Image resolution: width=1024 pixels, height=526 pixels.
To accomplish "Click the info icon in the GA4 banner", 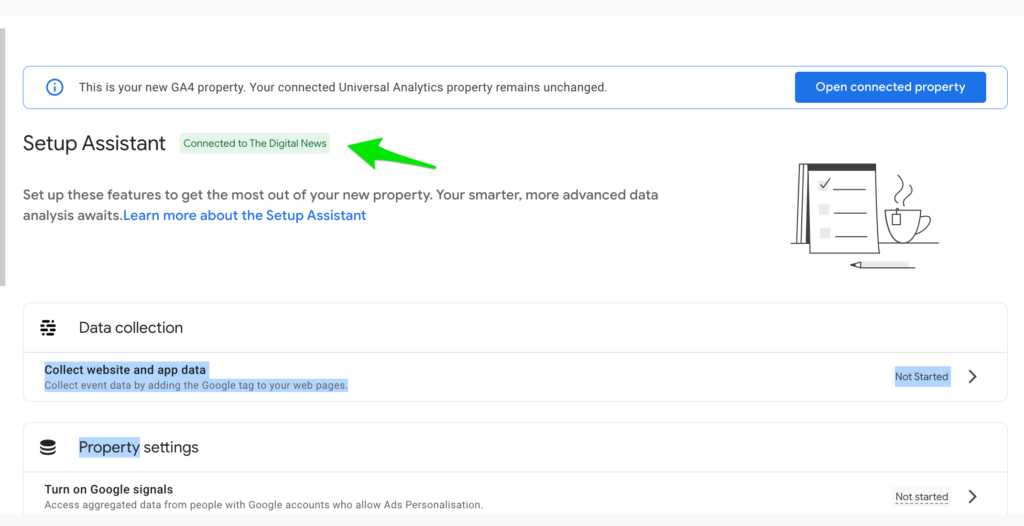I will 55,87.
